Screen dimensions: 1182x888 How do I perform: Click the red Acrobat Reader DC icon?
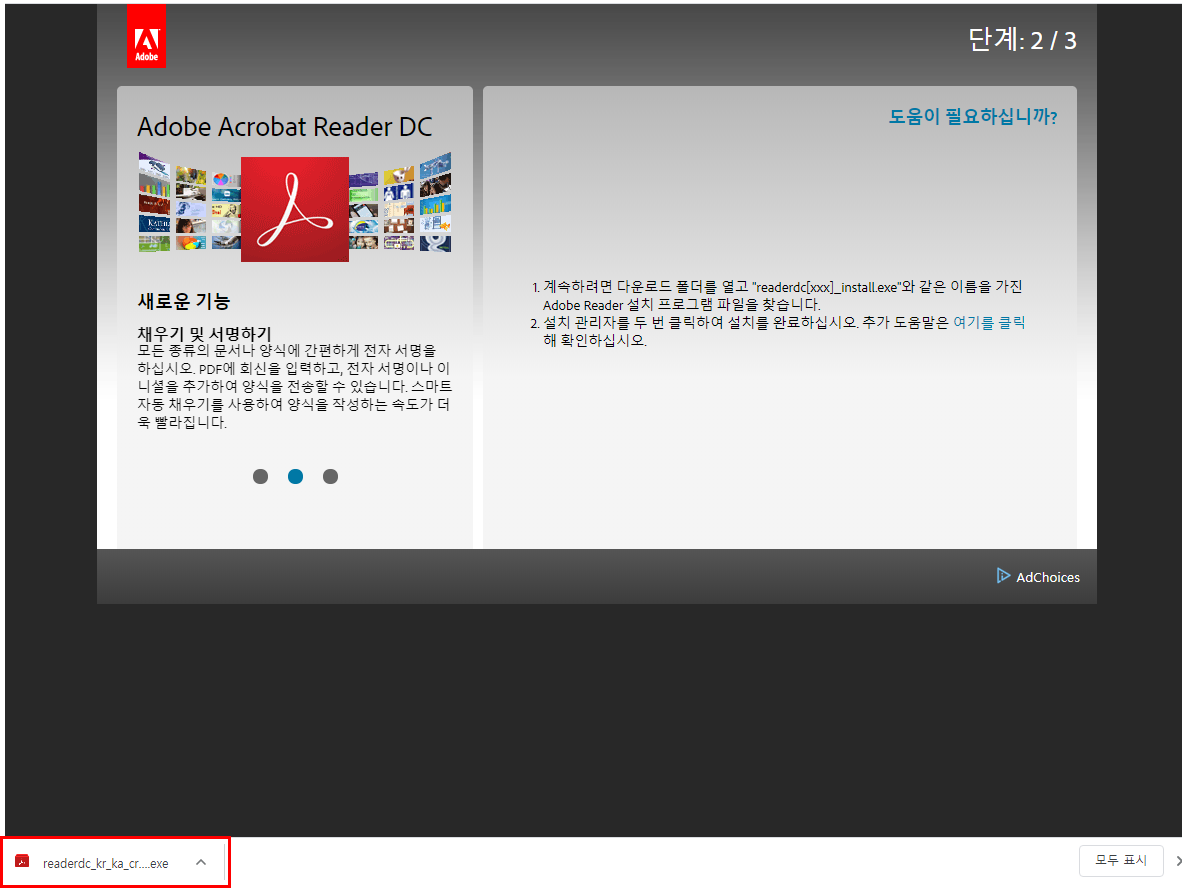coord(295,209)
